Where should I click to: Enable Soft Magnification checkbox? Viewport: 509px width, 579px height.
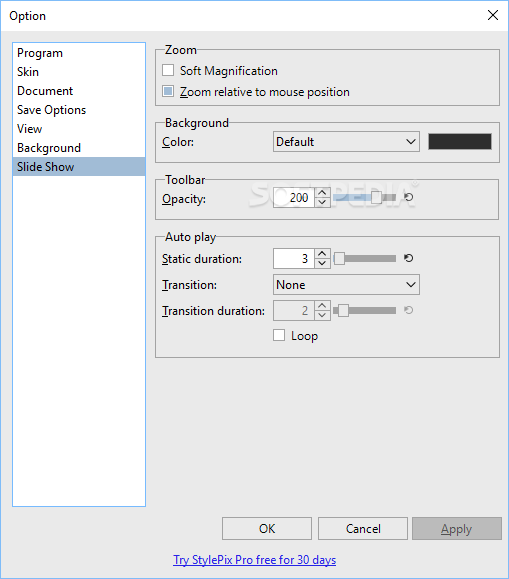tap(168, 70)
